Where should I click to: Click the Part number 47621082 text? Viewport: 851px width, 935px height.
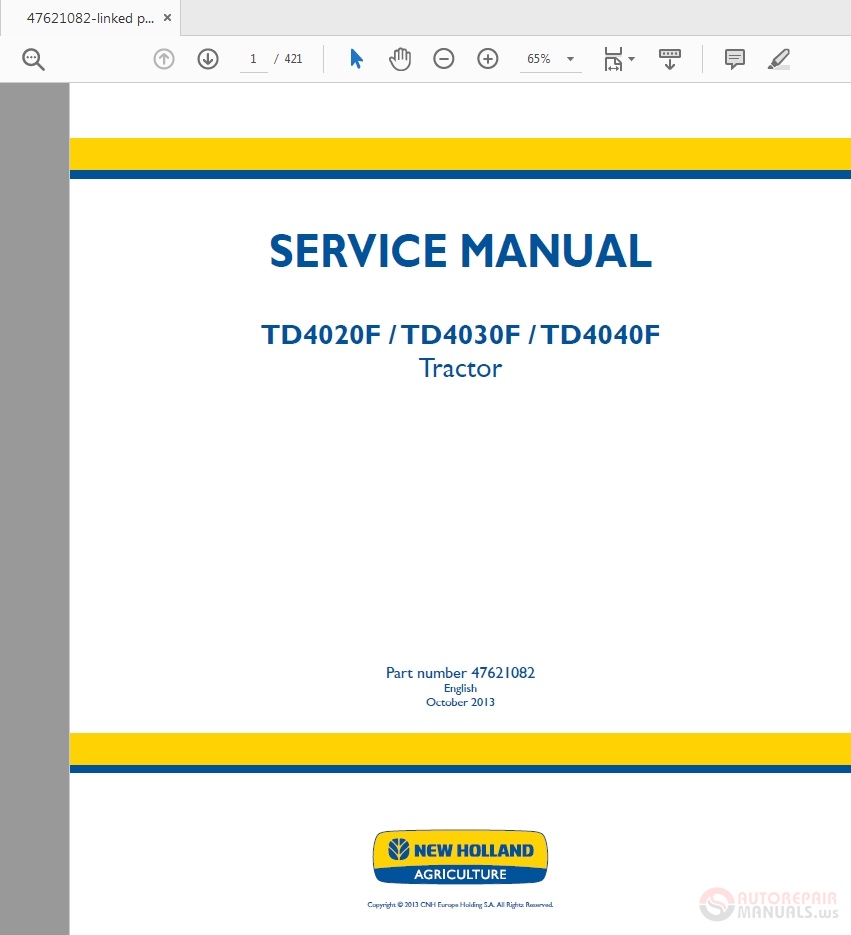point(460,673)
